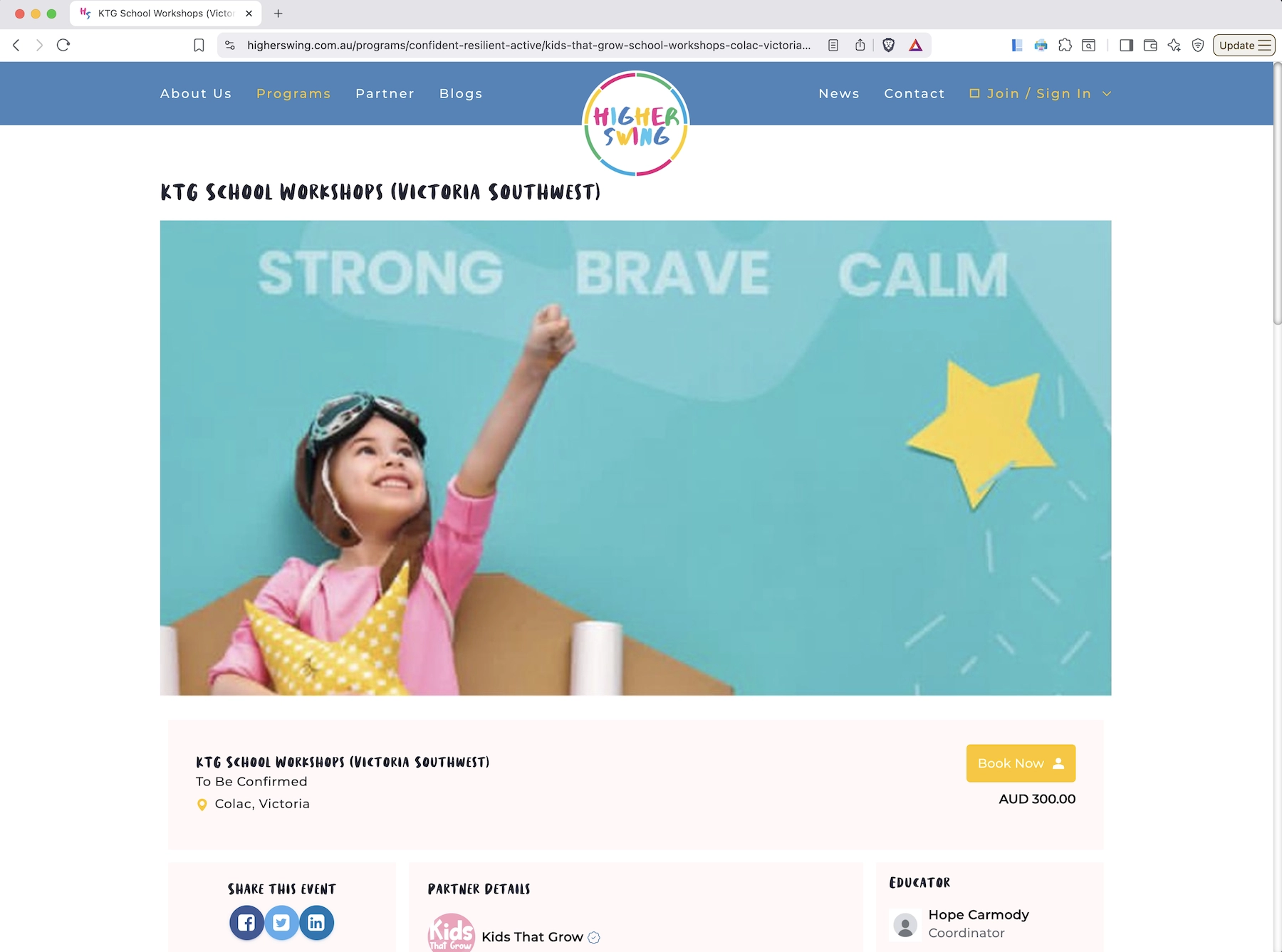The height and width of the screenshot is (952, 1282).
Task: Click the Brave Shields lion icon
Action: 888,46
